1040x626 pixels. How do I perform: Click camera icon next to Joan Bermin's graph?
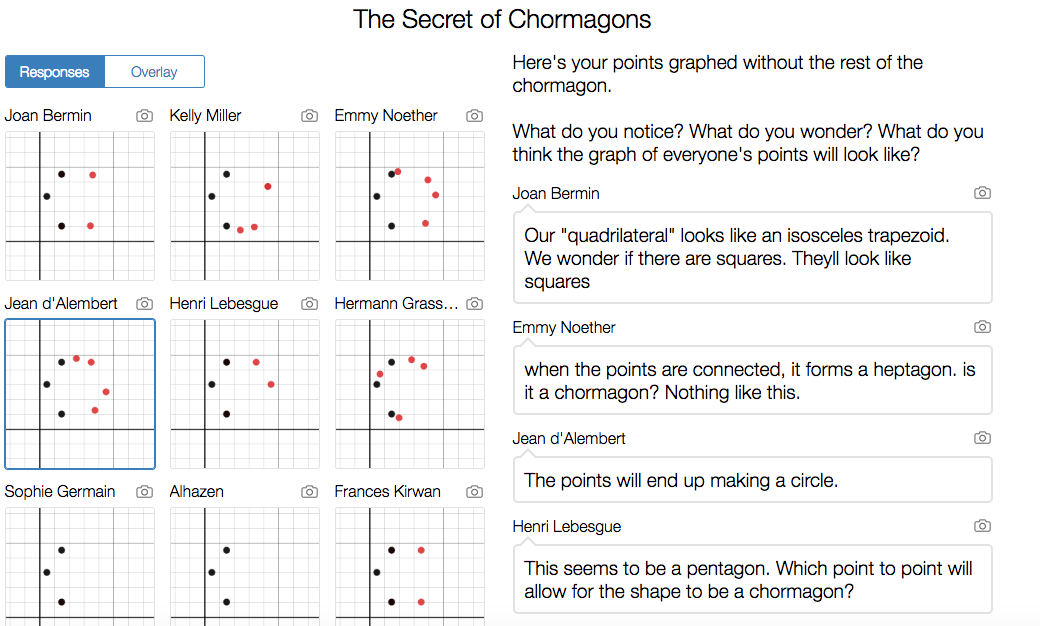(x=145, y=116)
